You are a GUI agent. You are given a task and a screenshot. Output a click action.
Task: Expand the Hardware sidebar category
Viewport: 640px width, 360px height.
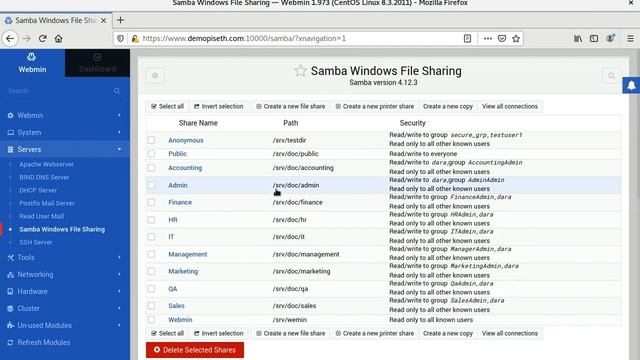coord(65,291)
